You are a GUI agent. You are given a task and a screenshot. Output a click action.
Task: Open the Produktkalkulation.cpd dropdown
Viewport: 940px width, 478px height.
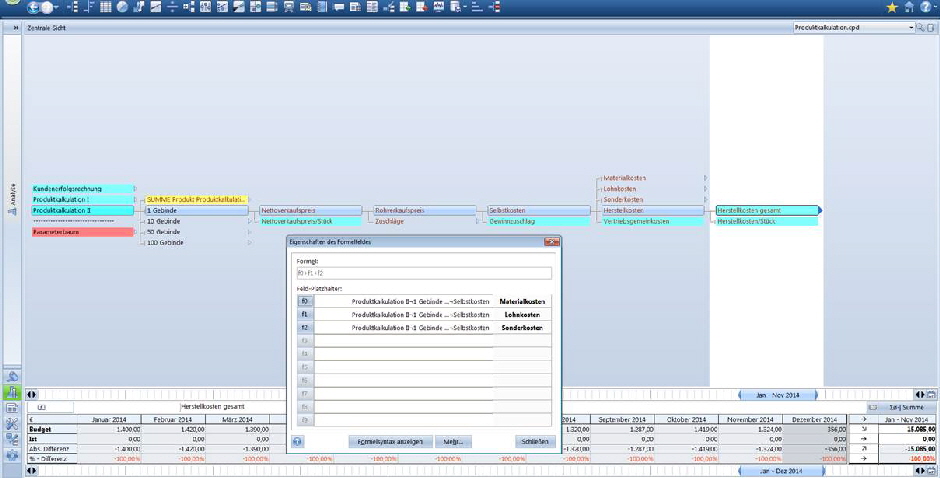coord(911,28)
